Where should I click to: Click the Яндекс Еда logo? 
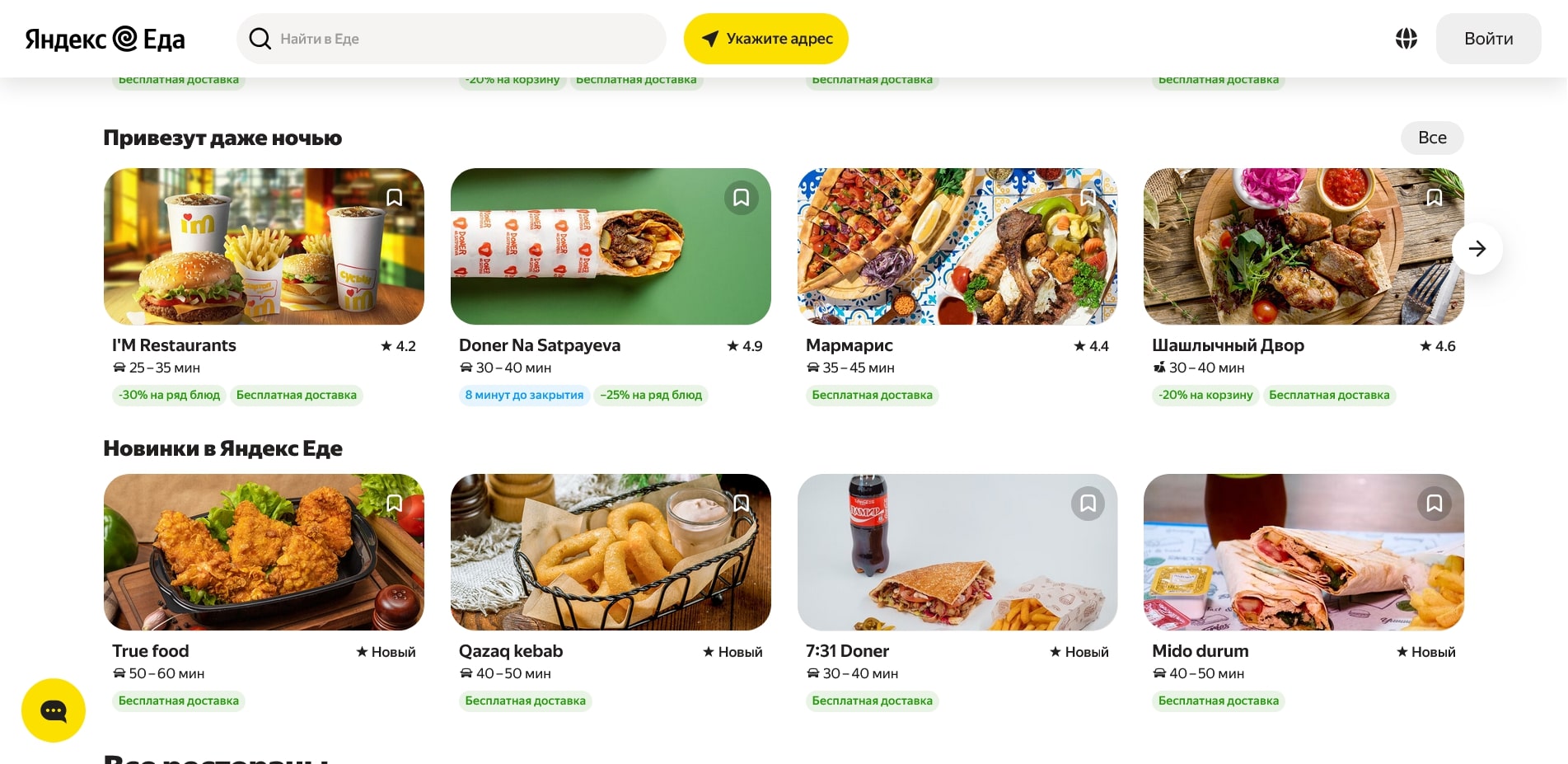click(105, 39)
